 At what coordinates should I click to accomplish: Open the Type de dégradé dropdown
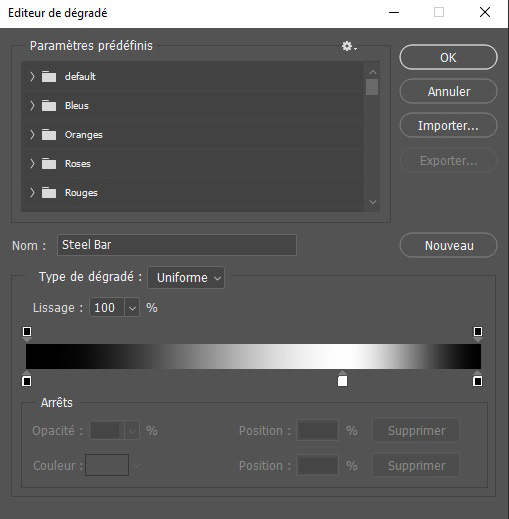click(186, 277)
